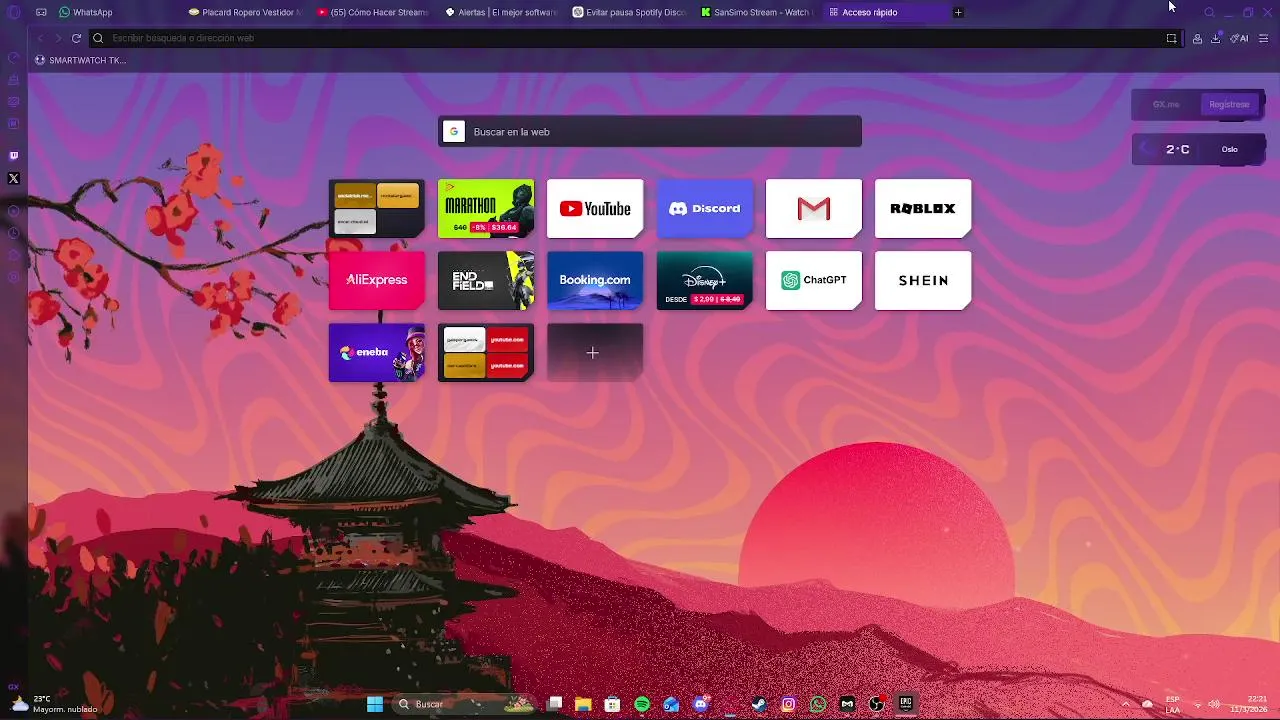Open the Endfield speed dial tile

(486, 280)
